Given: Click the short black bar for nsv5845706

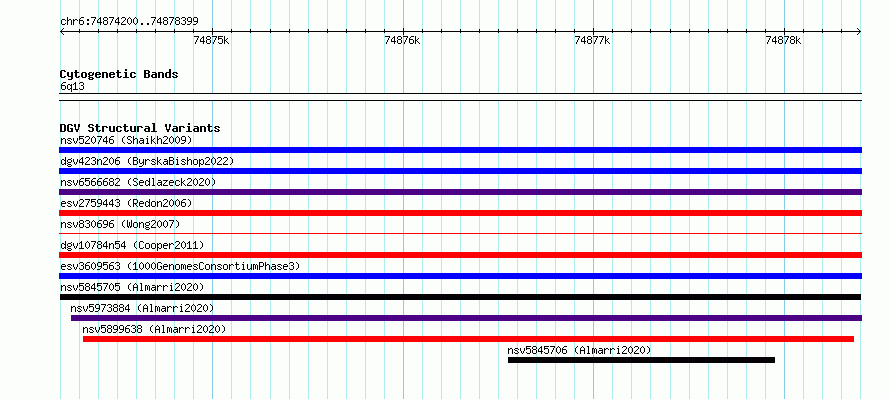Looking at the screenshot, I should click(641, 360).
